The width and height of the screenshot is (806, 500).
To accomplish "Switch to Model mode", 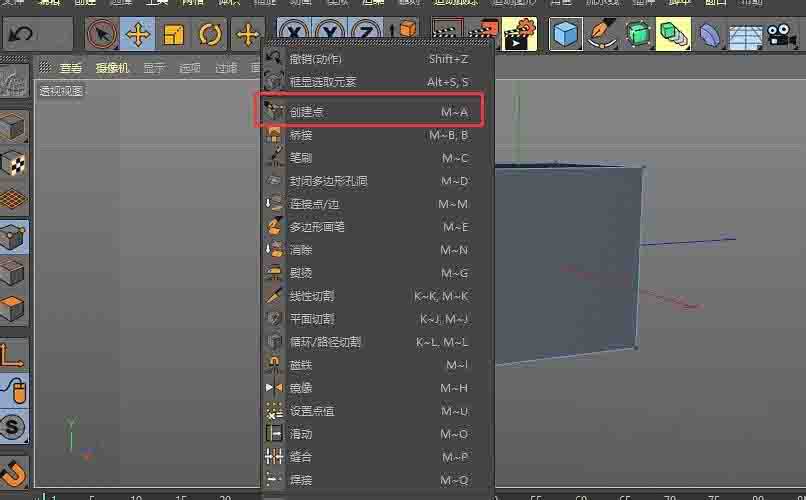I will [14, 127].
